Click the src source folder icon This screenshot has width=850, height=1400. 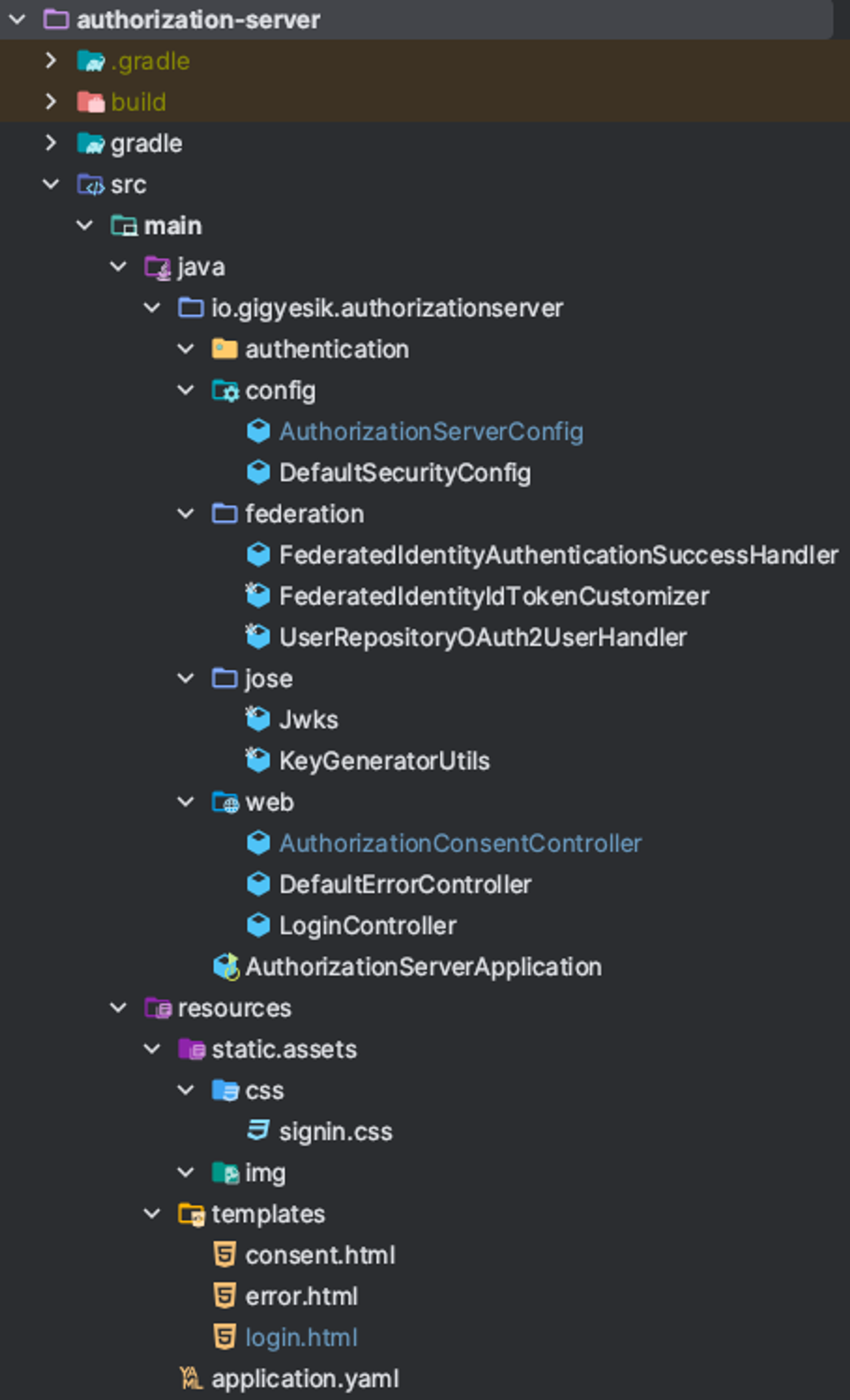click(91, 185)
